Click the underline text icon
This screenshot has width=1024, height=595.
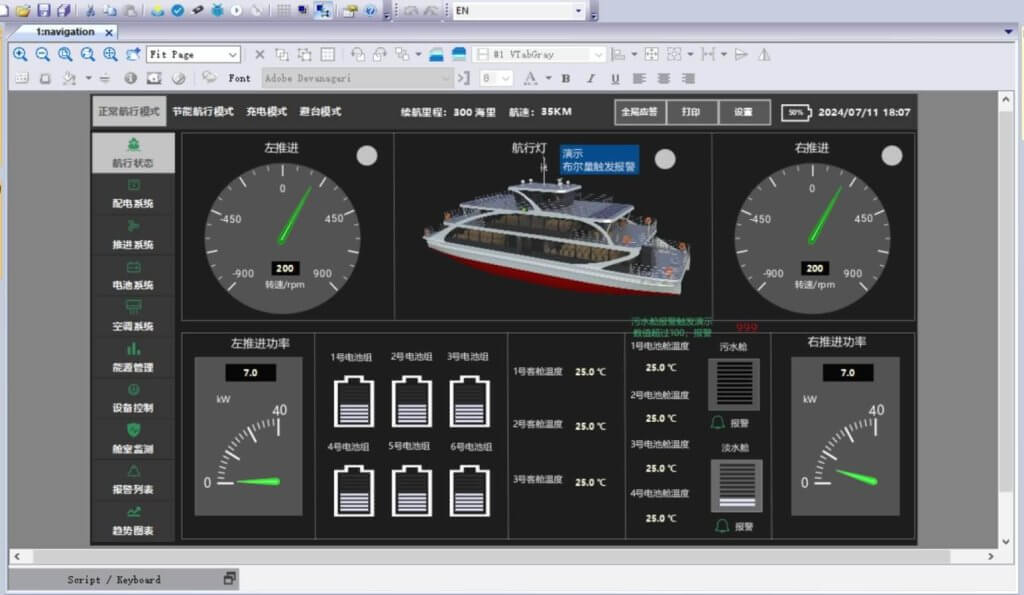click(x=614, y=78)
